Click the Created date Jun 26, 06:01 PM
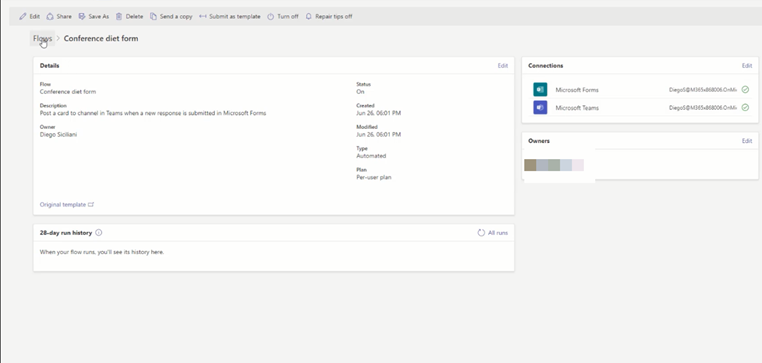The width and height of the screenshot is (762, 363). 379,113
